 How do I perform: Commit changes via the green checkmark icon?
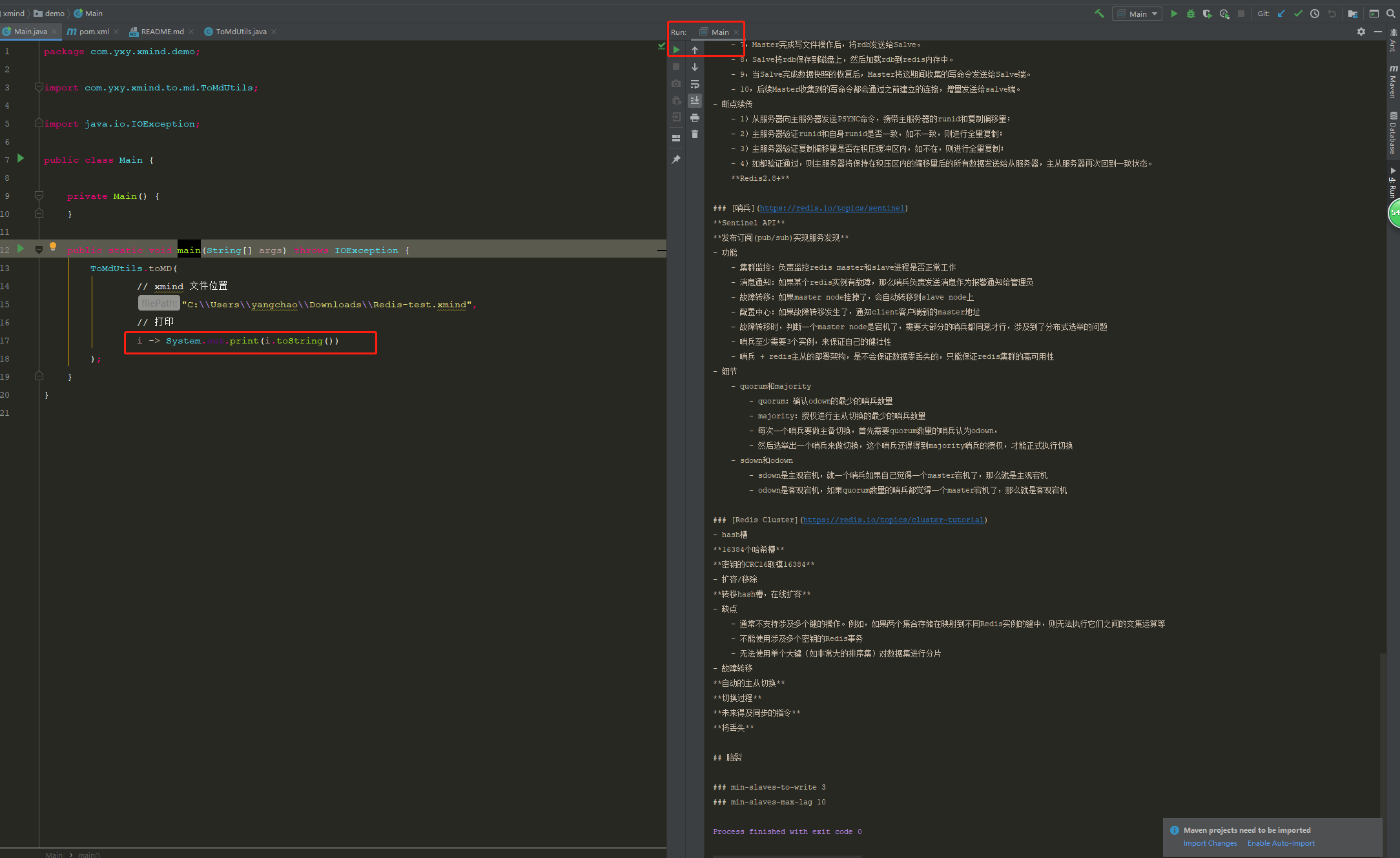(x=1298, y=13)
